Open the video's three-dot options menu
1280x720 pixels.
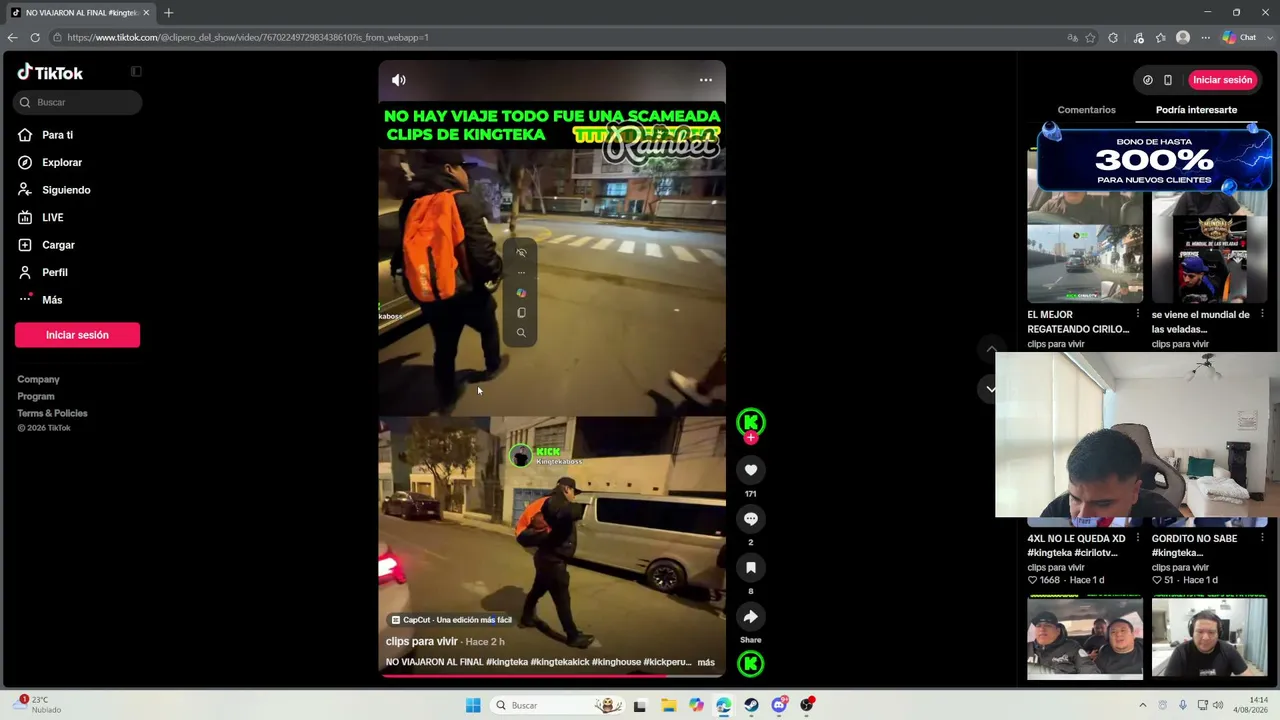706,80
